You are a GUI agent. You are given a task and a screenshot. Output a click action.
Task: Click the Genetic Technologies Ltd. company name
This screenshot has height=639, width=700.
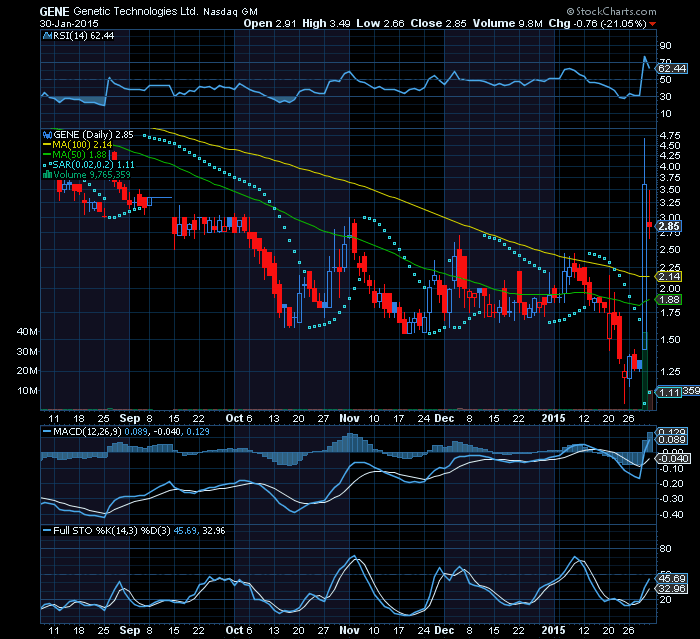tap(136, 12)
